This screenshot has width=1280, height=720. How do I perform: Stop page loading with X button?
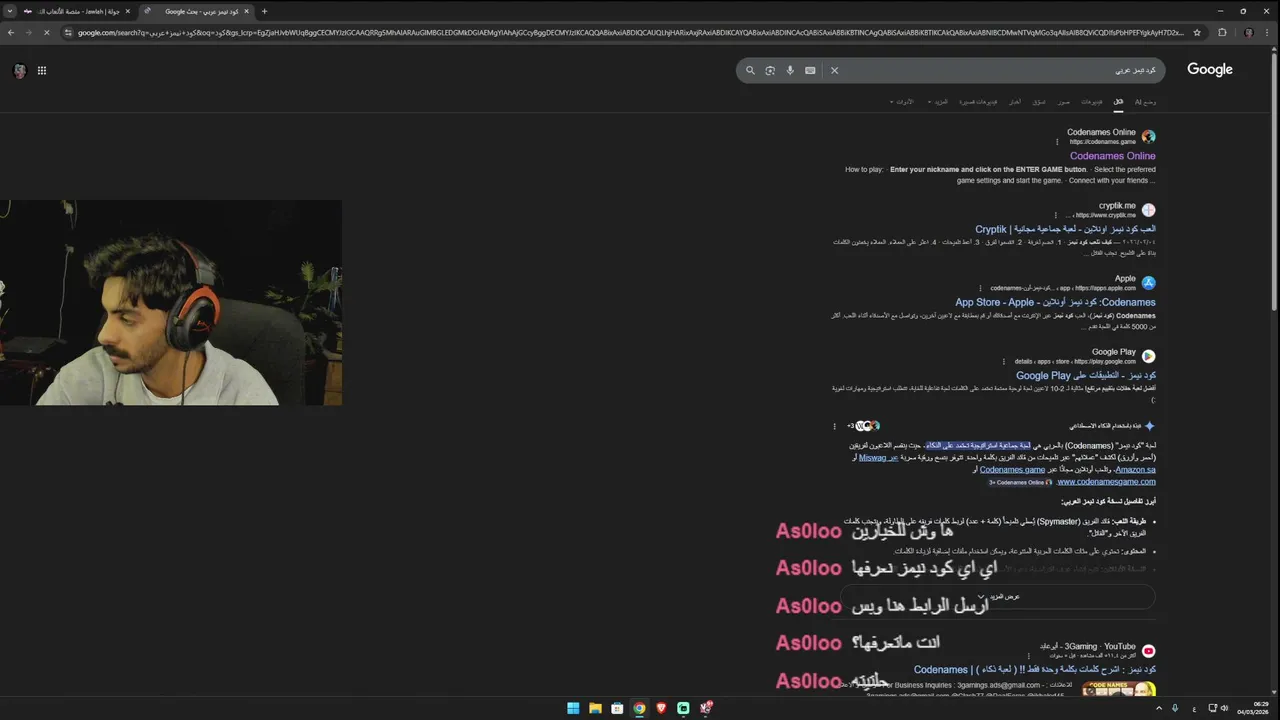coord(46,32)
